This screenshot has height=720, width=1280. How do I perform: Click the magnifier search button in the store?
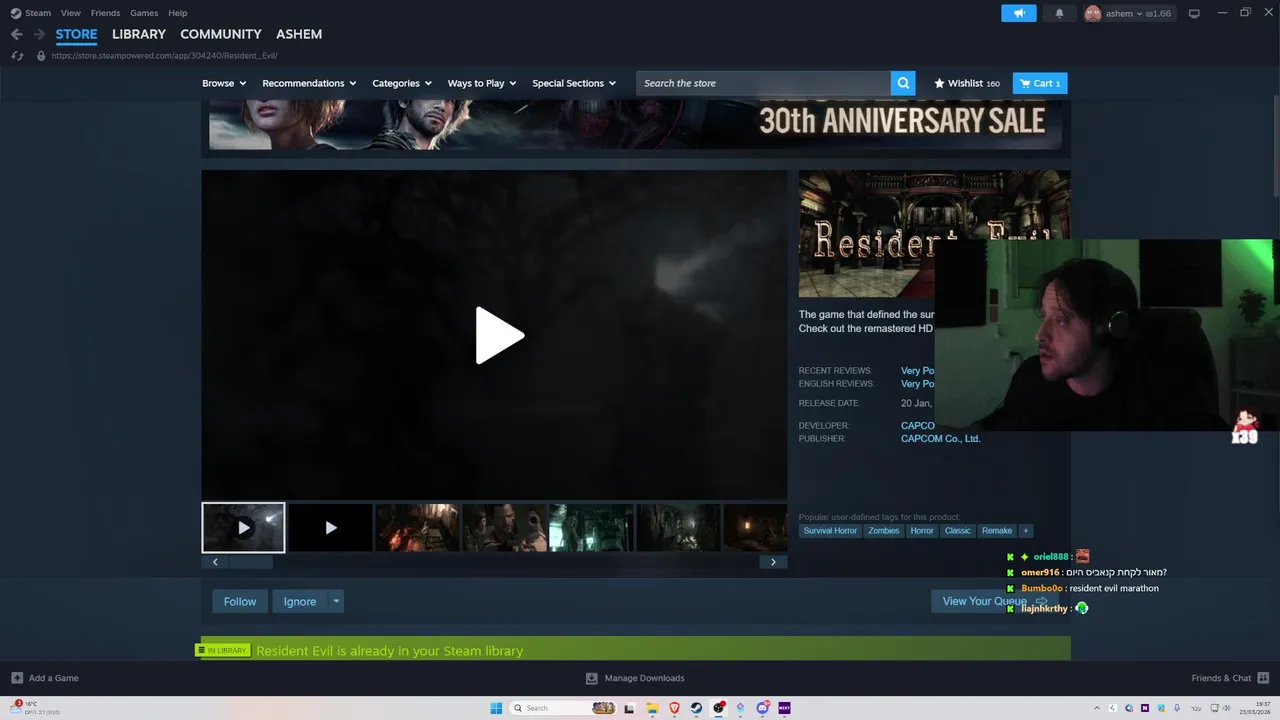pyautogui.click(x=904, y=83)
